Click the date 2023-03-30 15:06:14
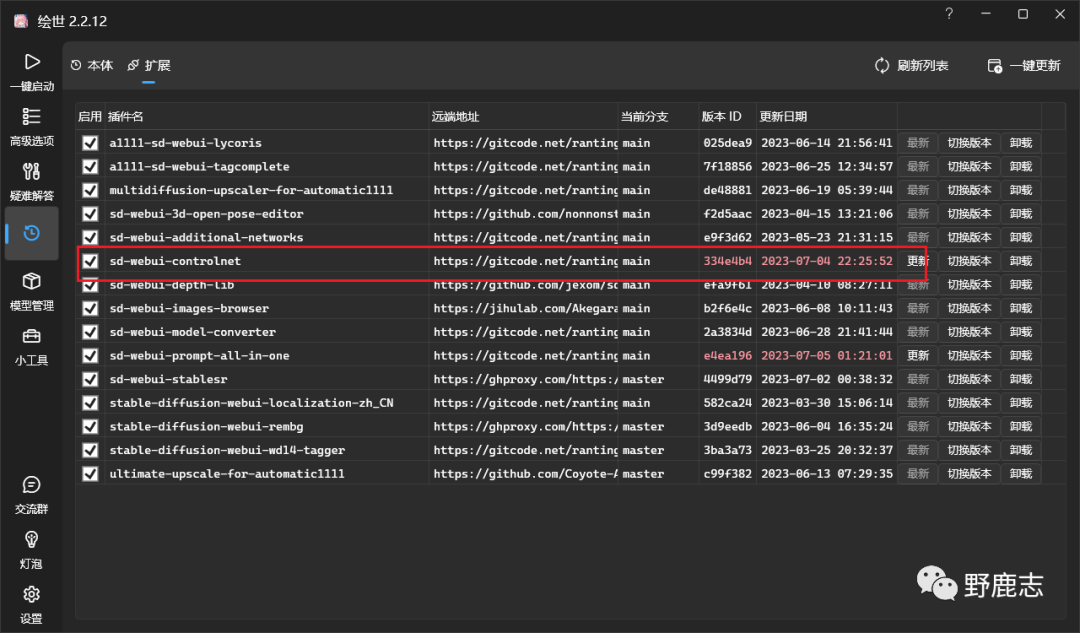 [x=827, y=403]
